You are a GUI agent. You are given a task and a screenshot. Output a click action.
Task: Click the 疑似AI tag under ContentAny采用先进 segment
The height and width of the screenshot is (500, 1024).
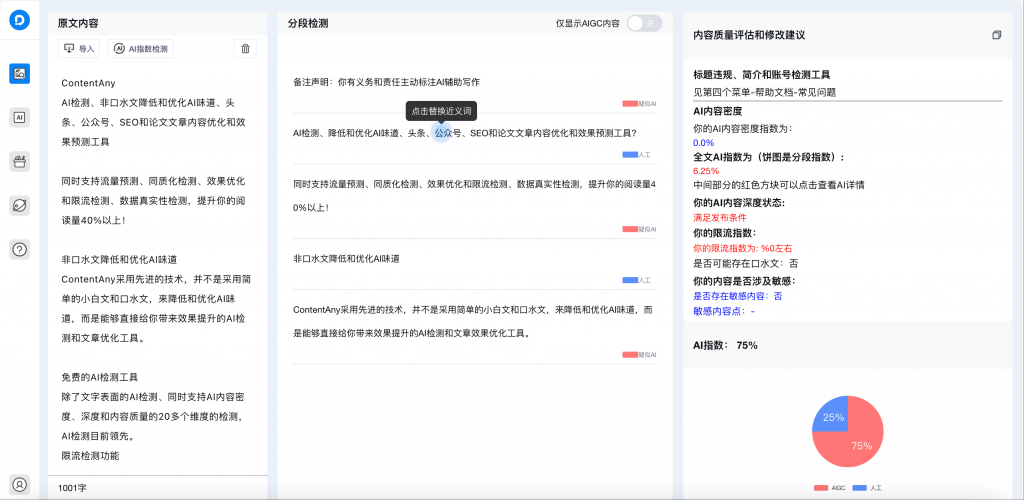(x=639, y=354)
